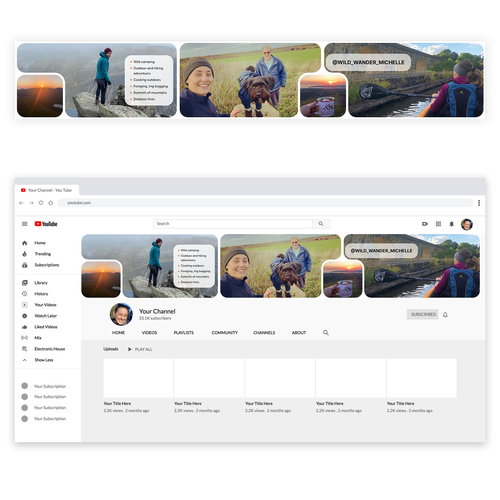Viewport: 500px width, 500px height.
Task: Open the hamburger menu beside YouTube logo
Action: [25, 224]
